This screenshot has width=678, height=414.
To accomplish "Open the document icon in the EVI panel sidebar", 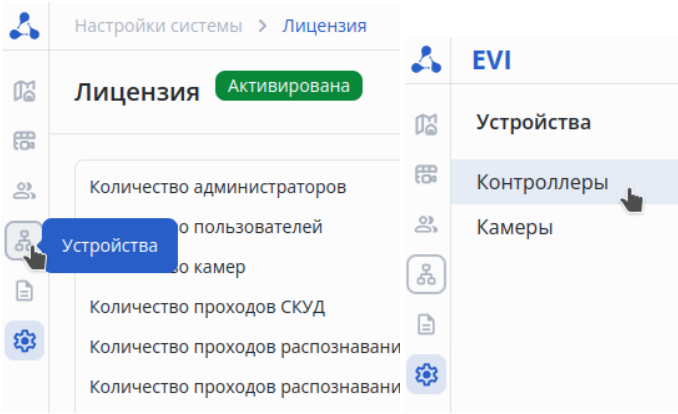I will pyautogui.click(x=427, y=324).
